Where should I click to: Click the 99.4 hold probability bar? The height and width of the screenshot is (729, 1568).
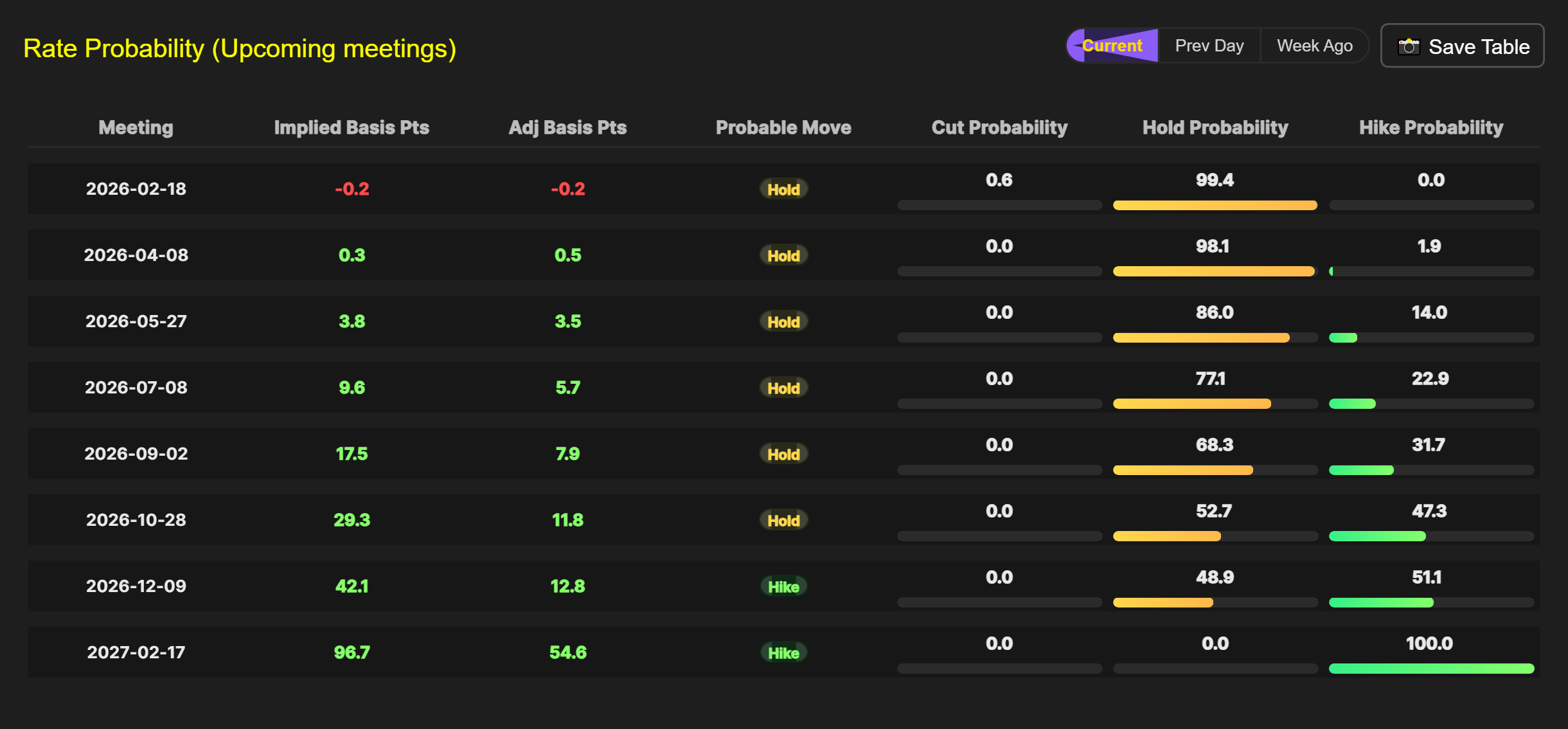point(1215,205)
